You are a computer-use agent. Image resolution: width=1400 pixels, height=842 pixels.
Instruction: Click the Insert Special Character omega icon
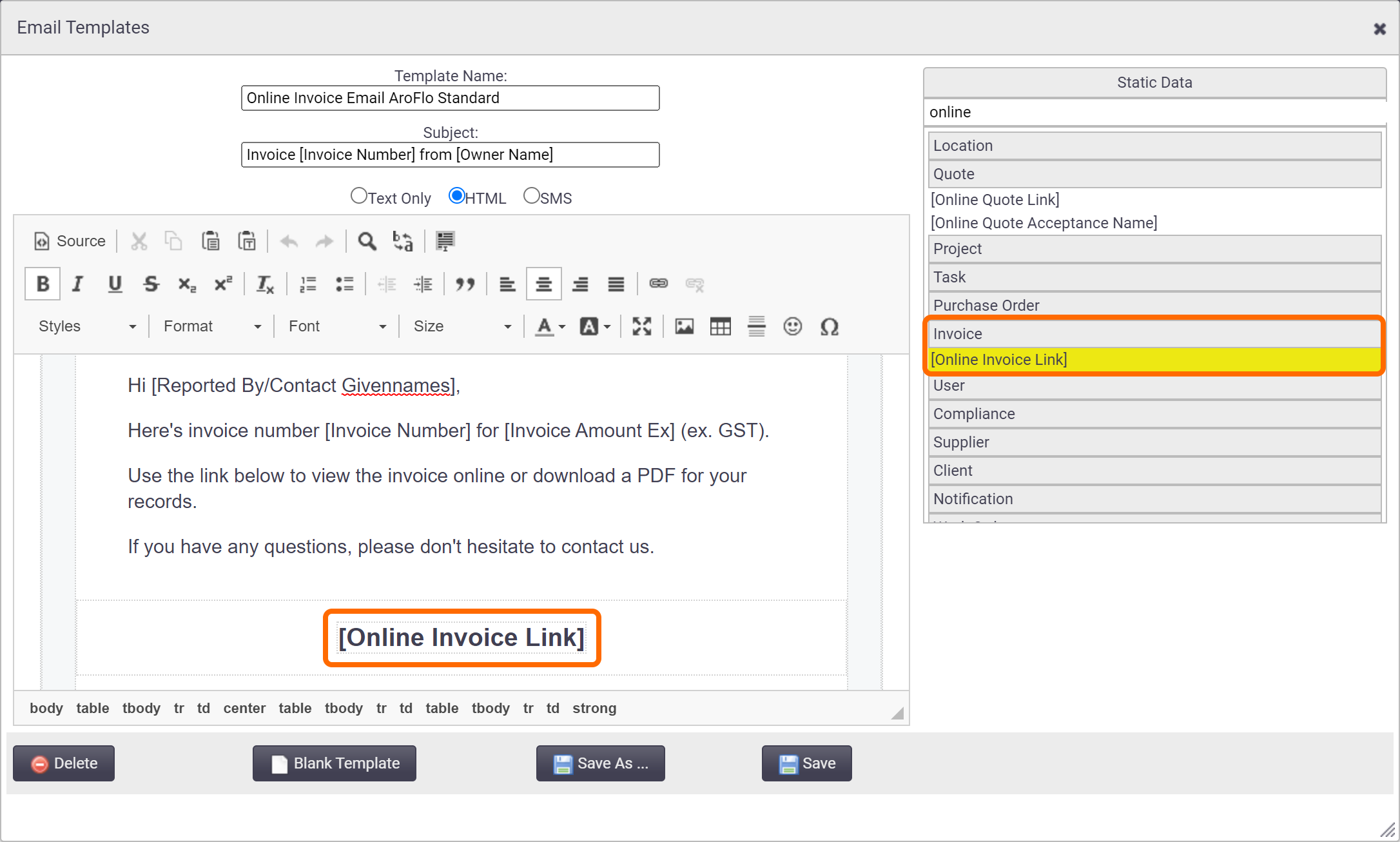pos(829,326)
